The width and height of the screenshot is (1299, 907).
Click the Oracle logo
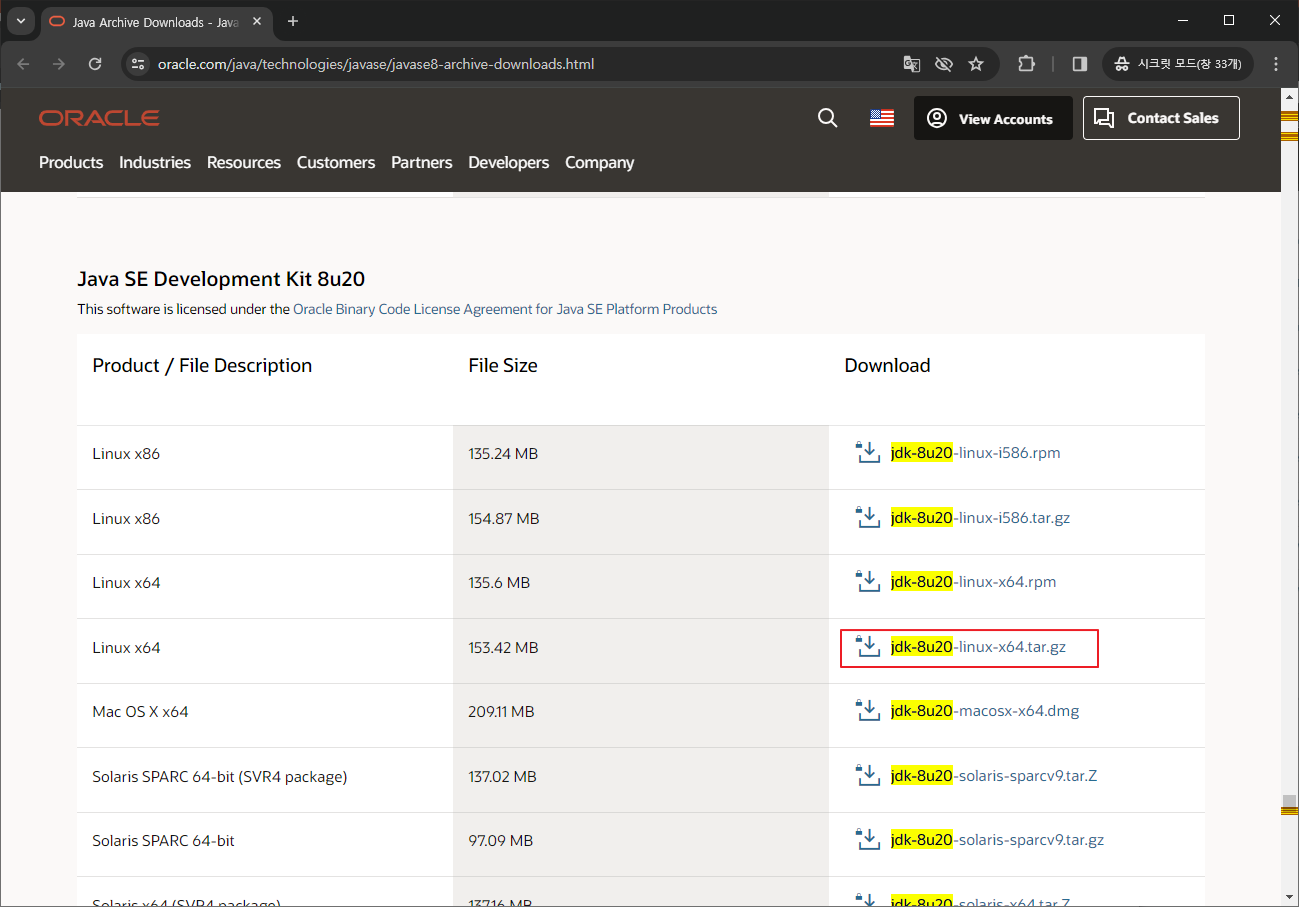click(99, 118)
